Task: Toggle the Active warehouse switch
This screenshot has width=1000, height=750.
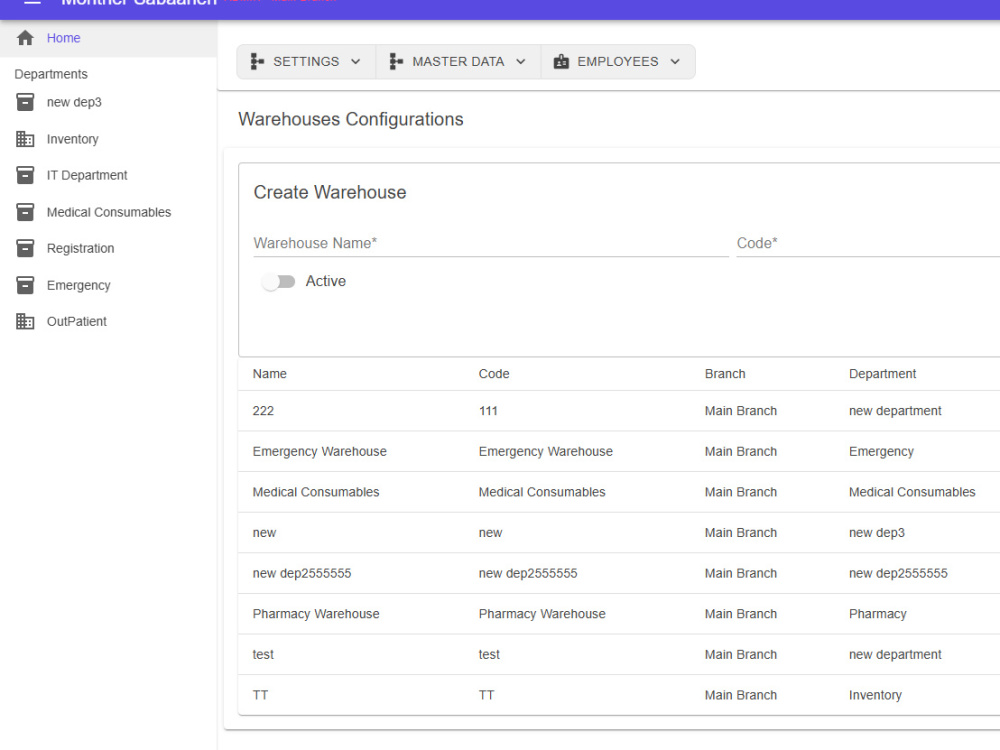Action: 278,281
